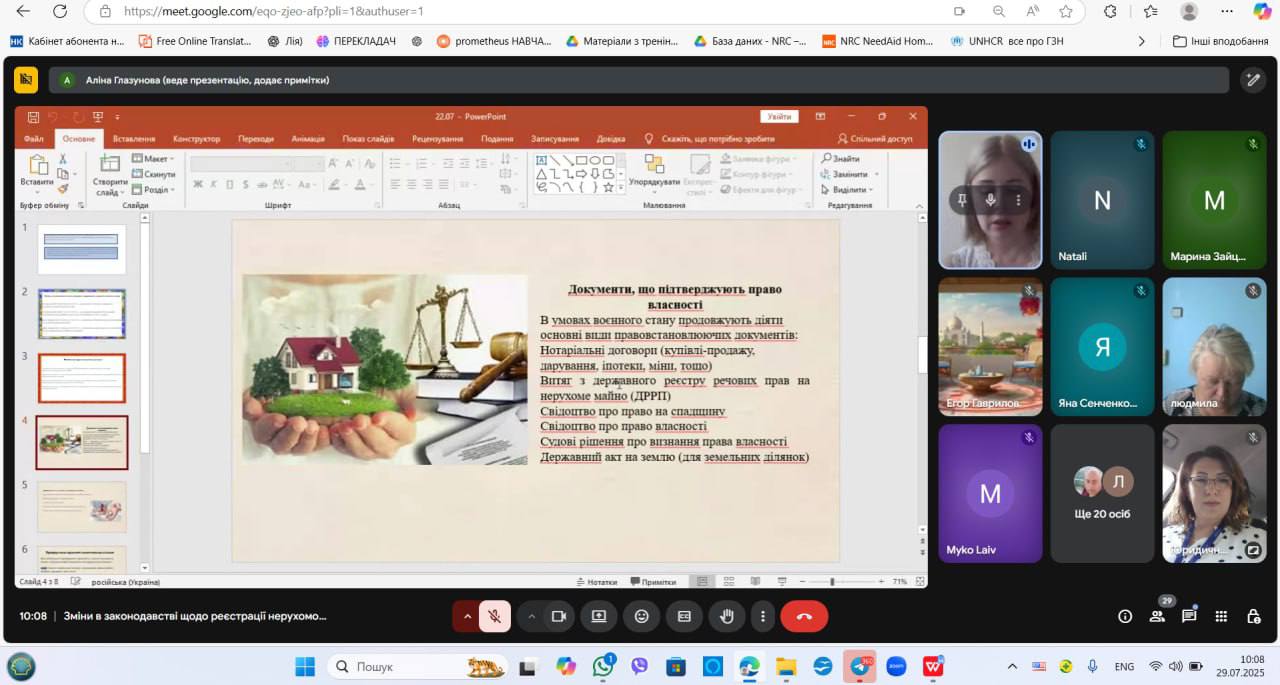Screen dimensions: 1280x685
Task: Open the share screen (Present now) control
Action: tap(599, 616)
